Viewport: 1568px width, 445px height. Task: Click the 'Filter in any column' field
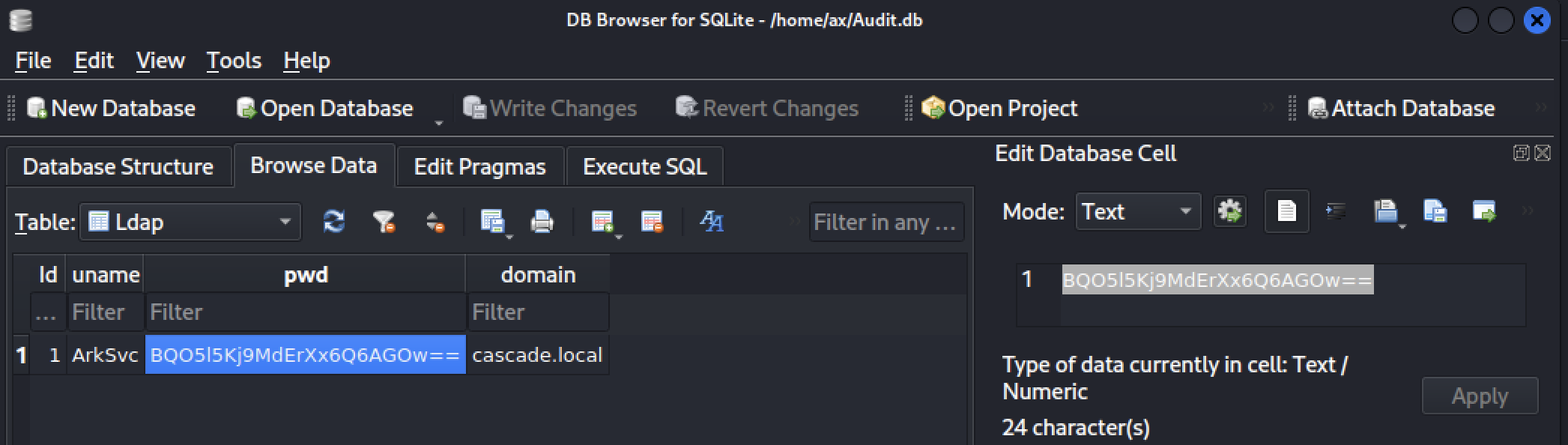[886, 222]
